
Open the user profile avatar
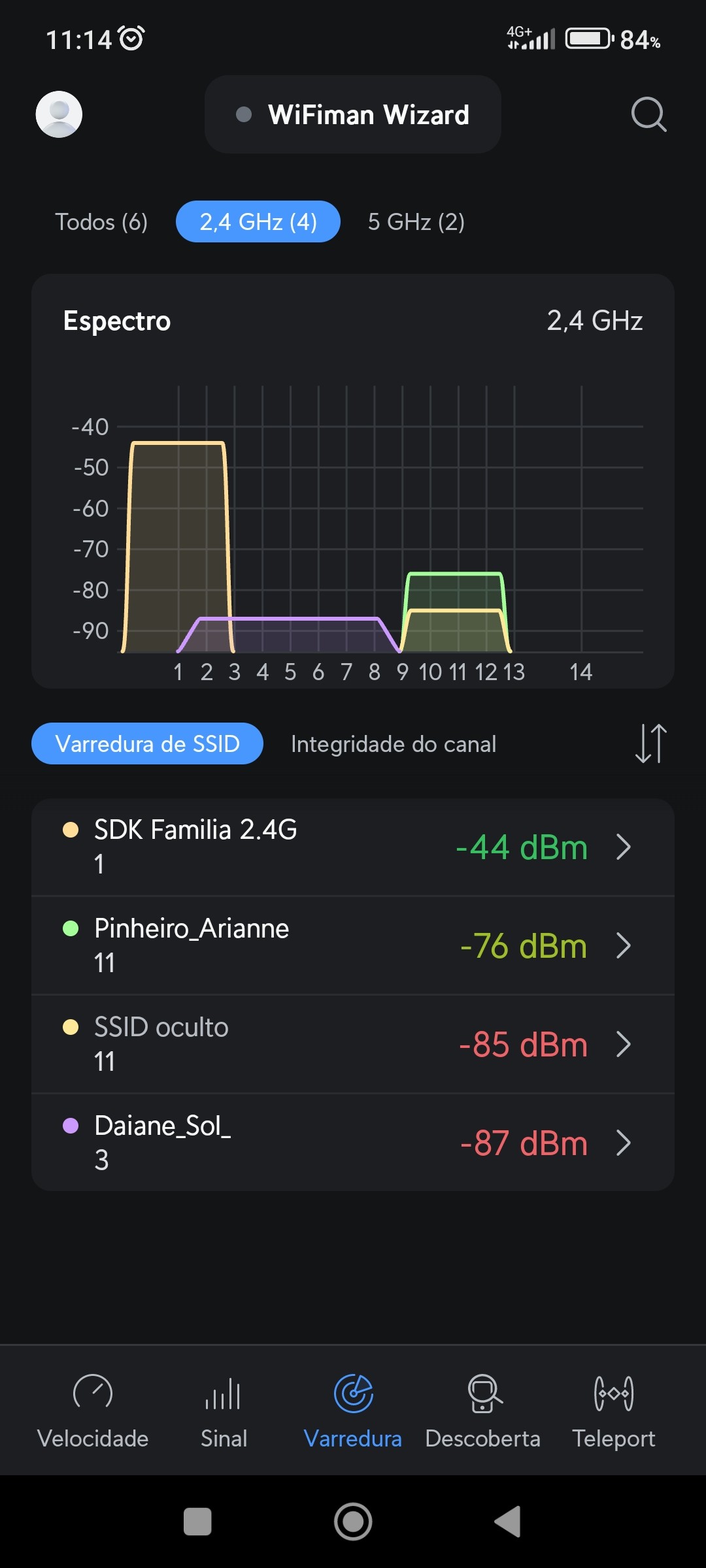tap(59, 114)
